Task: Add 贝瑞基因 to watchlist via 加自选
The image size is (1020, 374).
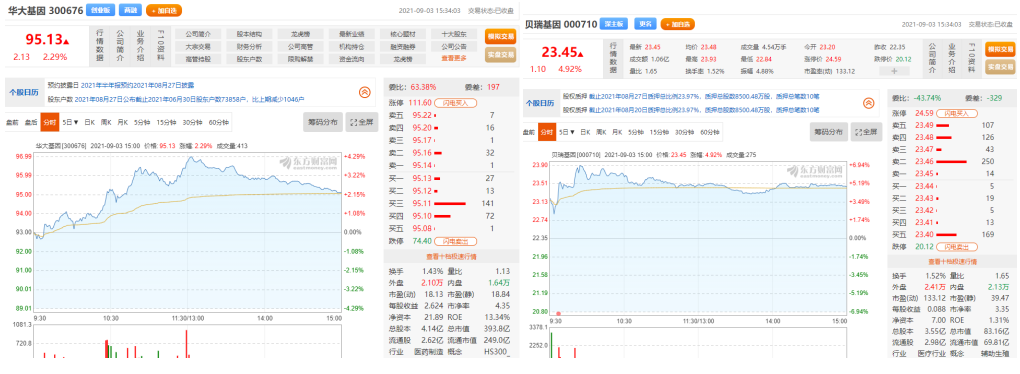Action: point(678,24)
